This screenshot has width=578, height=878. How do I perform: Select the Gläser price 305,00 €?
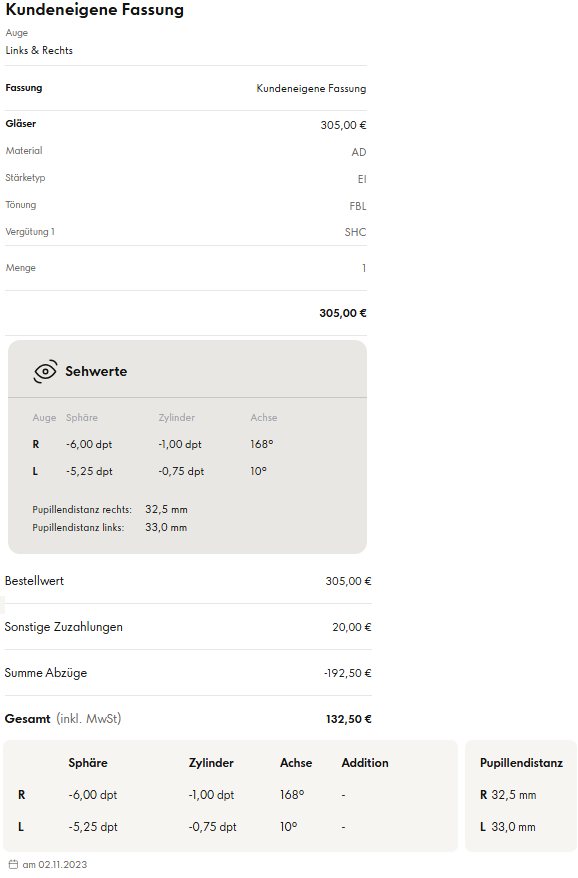click(343, 125)
